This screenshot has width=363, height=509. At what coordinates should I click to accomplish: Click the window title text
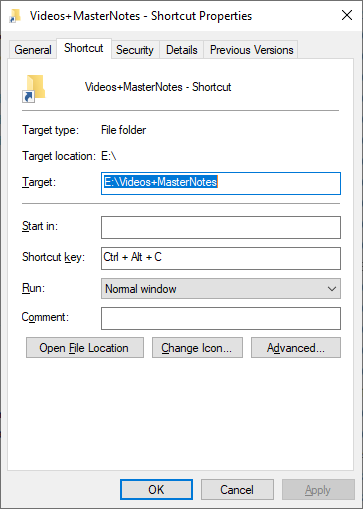[141, 16]
